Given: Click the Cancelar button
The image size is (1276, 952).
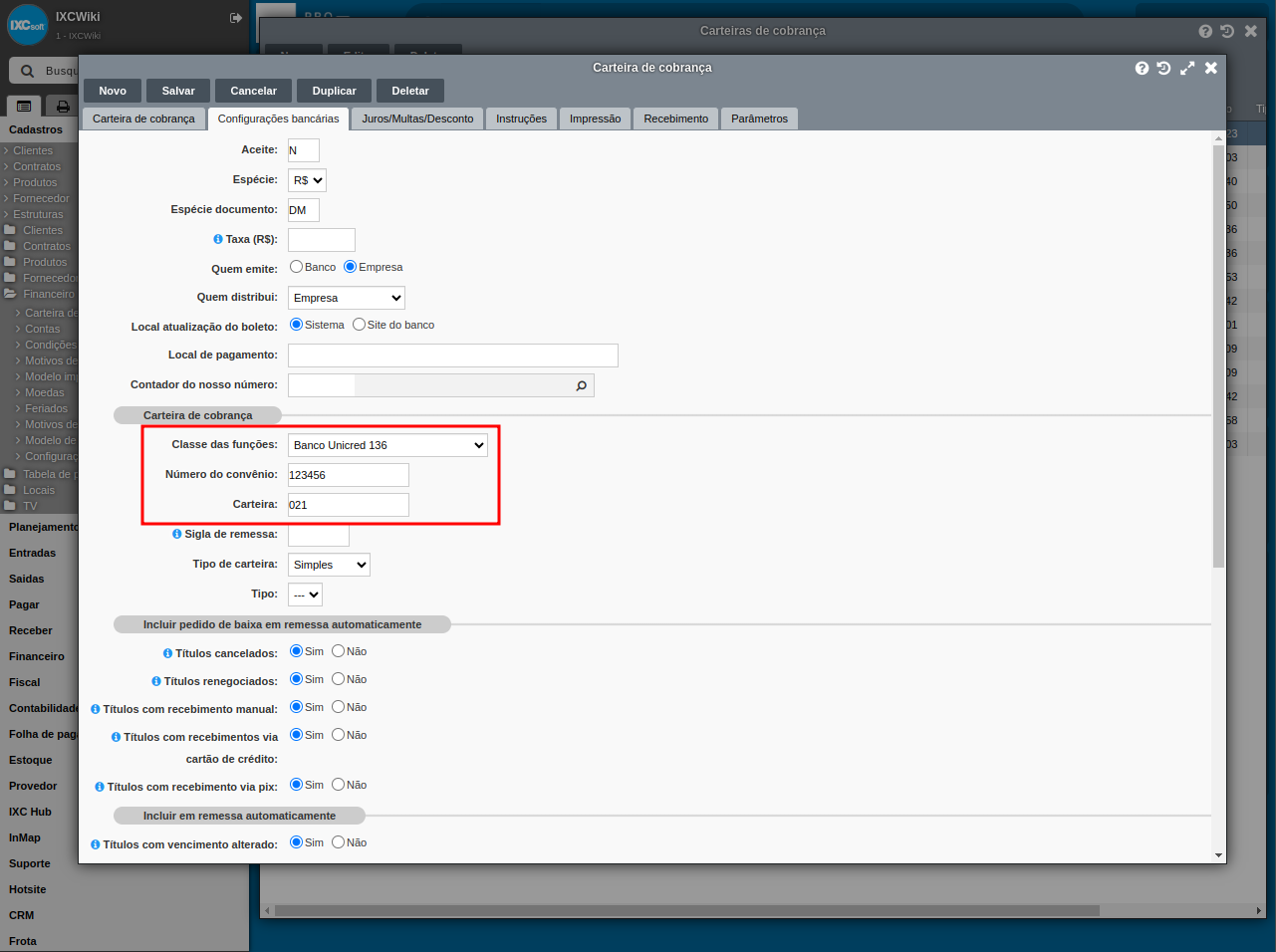Looking at the screenshot, I should [x=254, y=91].
